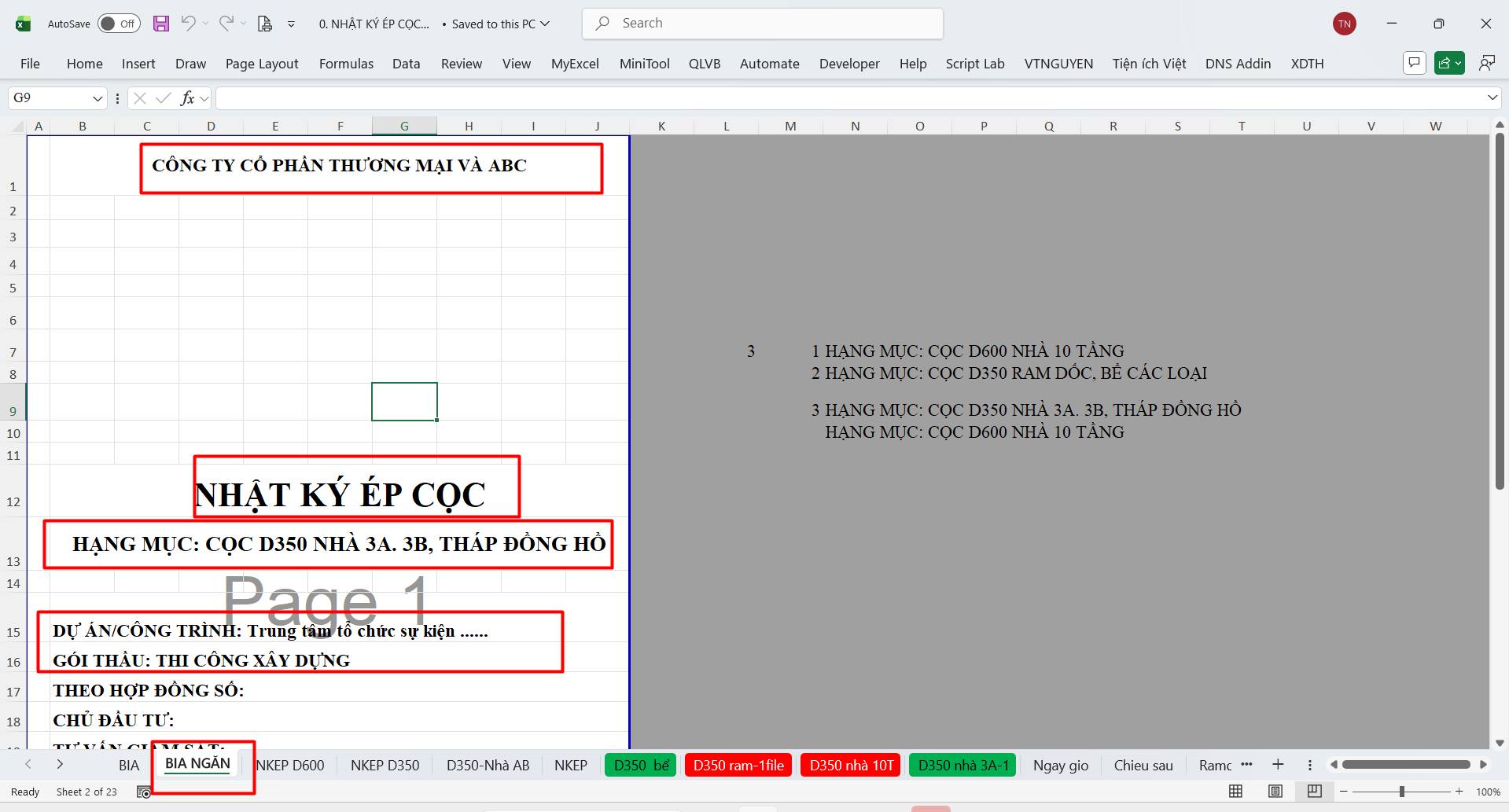
Task: Click the horizontal scrollbar thumb
Action: (1406, 764)
